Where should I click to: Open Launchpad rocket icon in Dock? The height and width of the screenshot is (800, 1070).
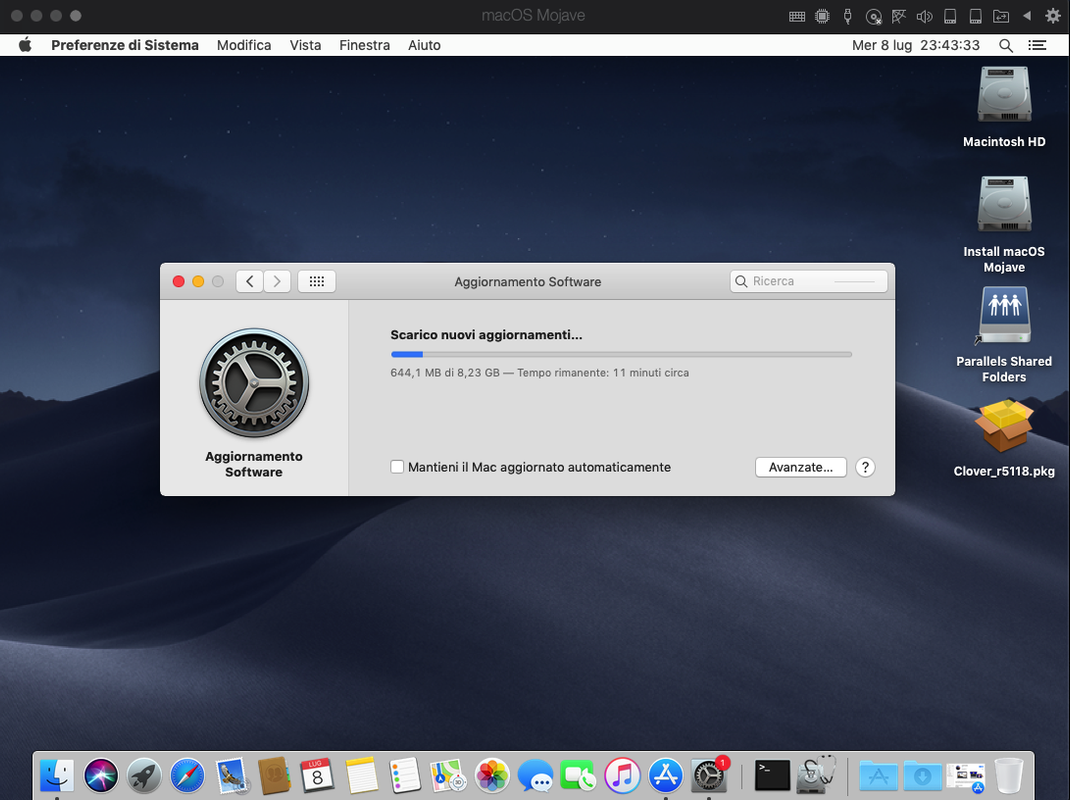144,776
